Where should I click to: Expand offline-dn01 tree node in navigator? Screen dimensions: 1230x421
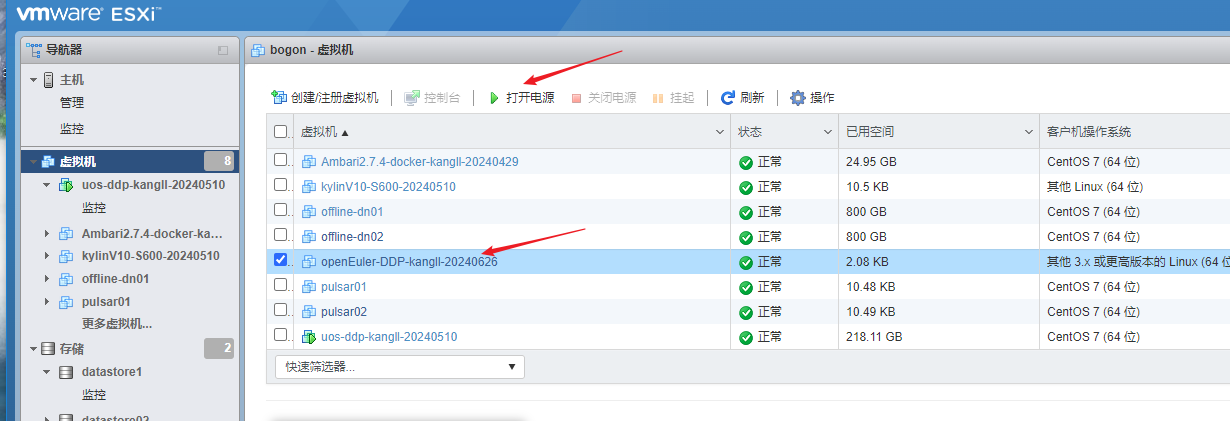pyautogui.click(x=47, y=279)
